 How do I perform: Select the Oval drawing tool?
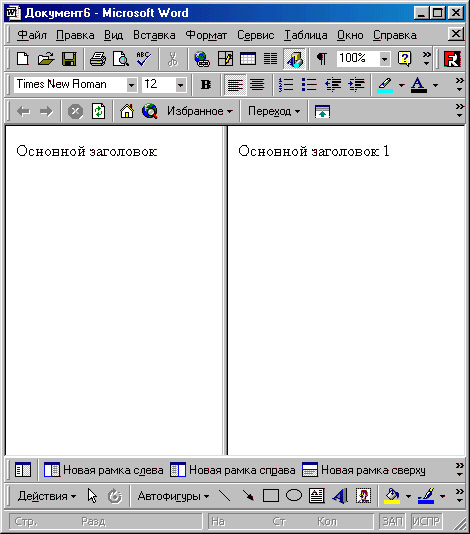pos(294,496)
